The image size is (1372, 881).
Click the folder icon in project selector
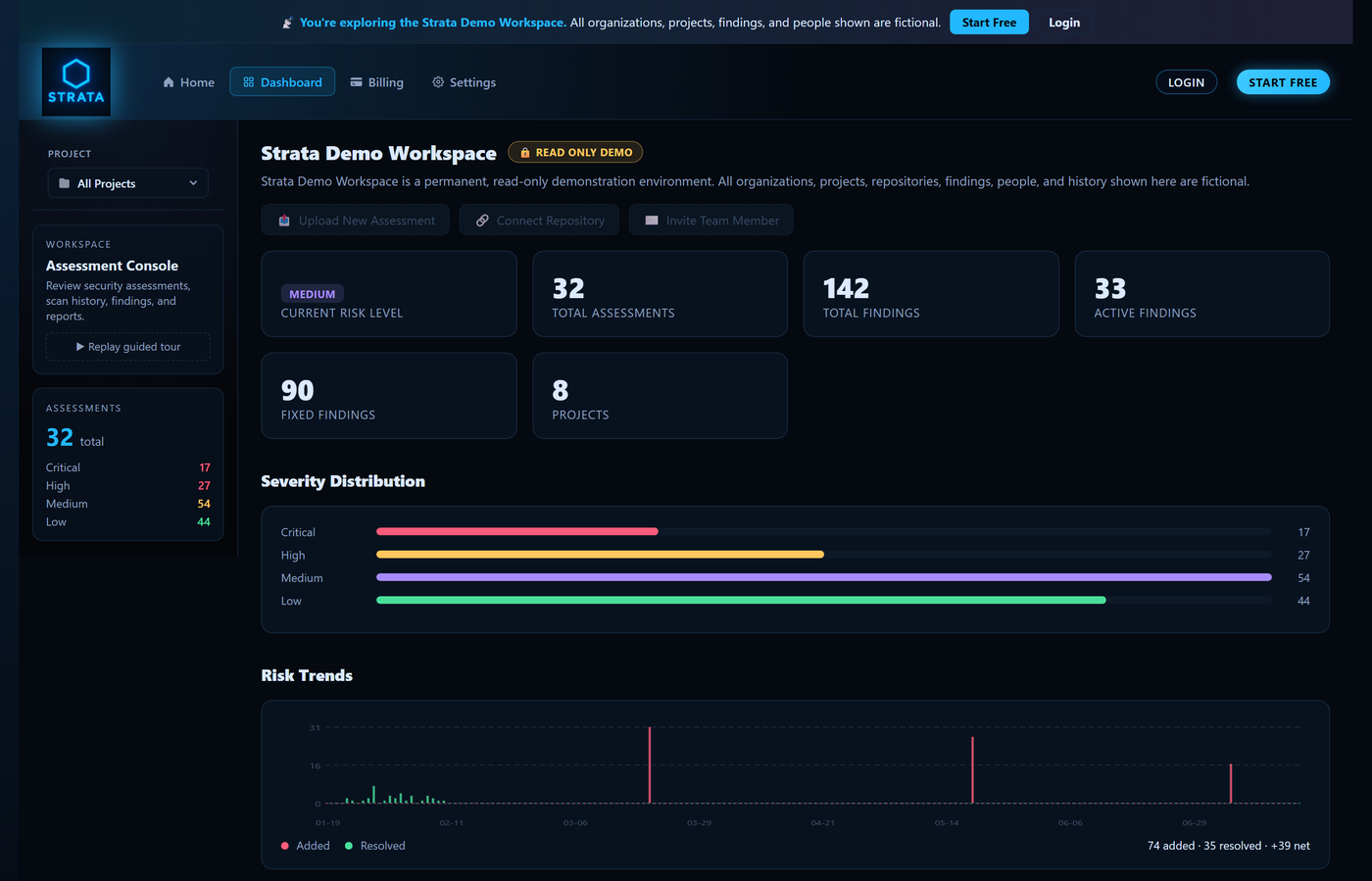pyautogui.click(x=65, y=183)
